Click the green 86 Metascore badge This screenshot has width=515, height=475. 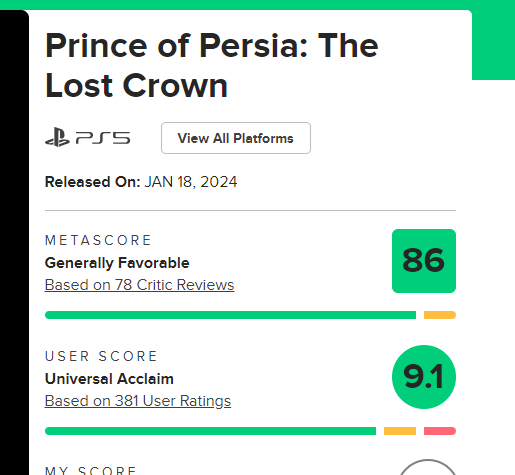[x=424, y=261]
